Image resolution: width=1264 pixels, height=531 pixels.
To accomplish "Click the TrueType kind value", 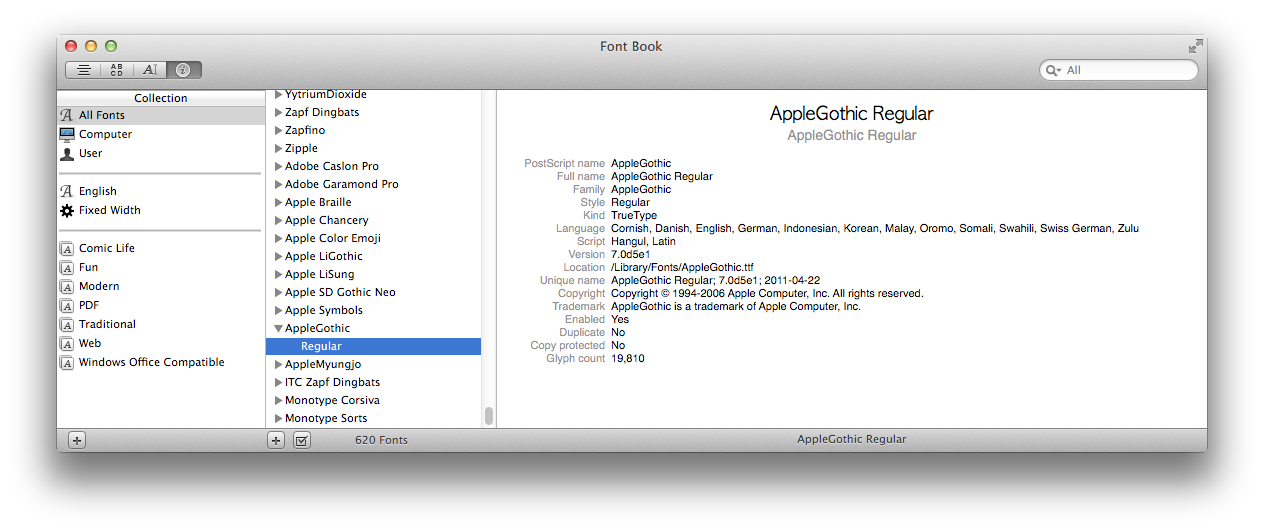I will (634, 216).
